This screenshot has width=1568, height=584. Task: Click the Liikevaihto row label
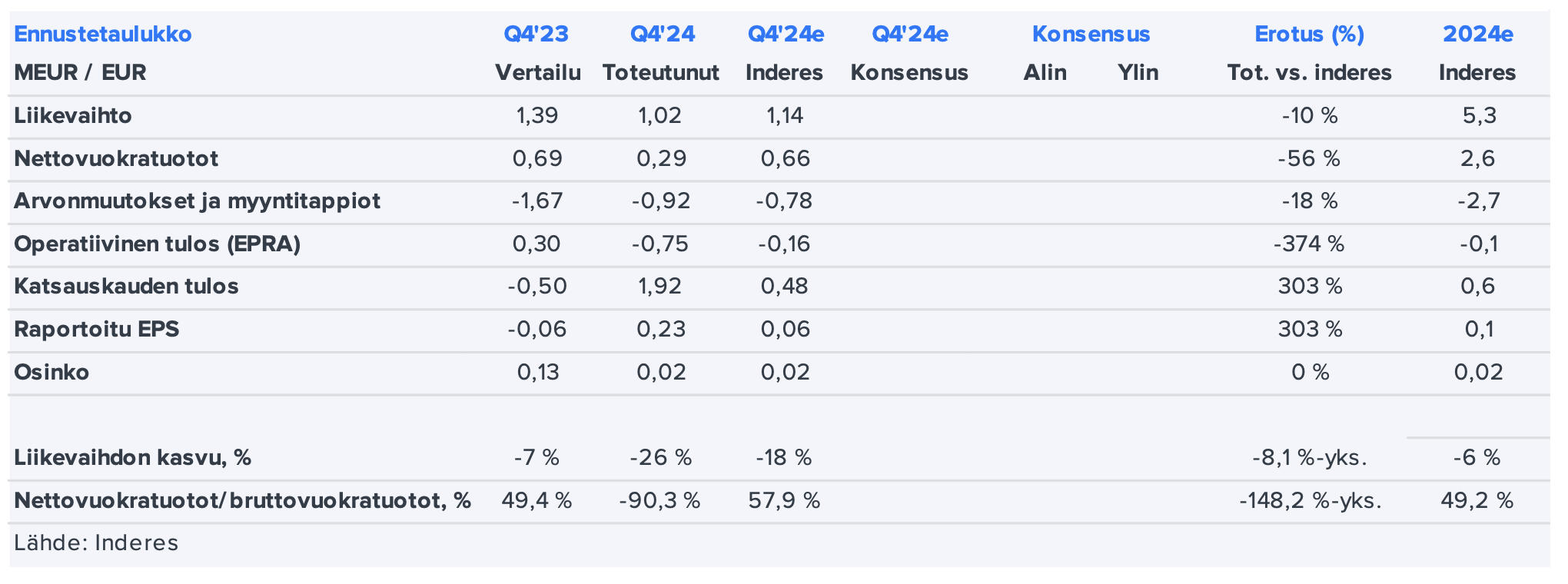point(73,116)
